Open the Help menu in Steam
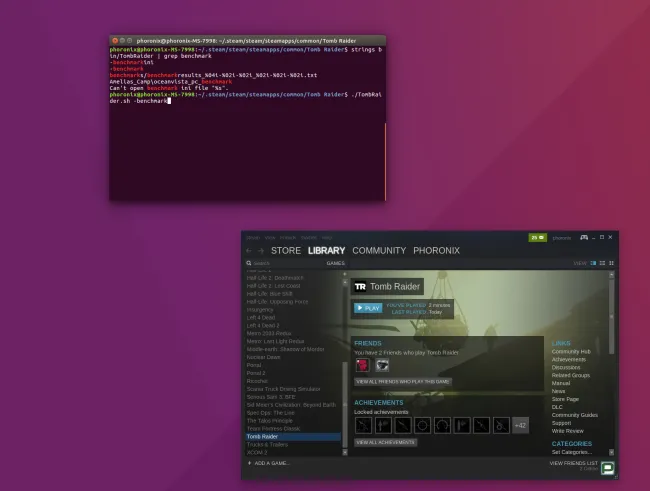The width and height of the screenshot is (650, 491). pyautogui.click(x=327, y=238)
